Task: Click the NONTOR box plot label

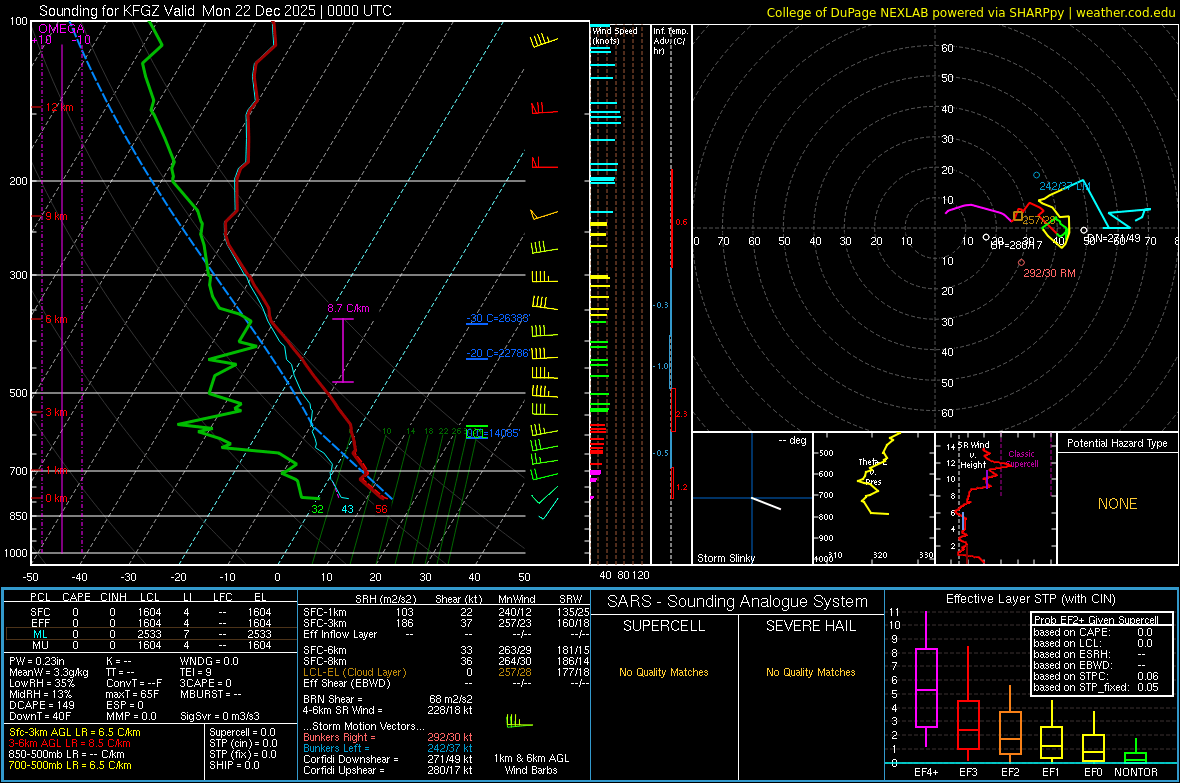Action: tap(1136, 772)
